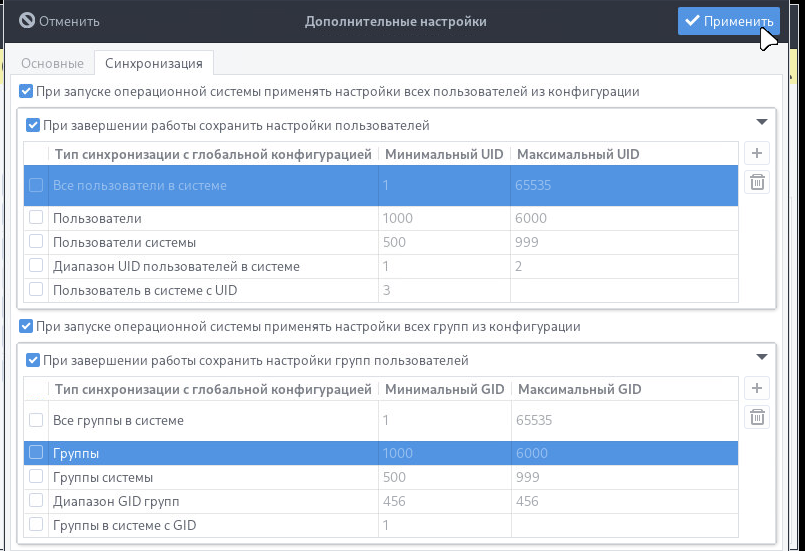The height and width of the screenshot is (551, 805).
Task: Select the Синхронизация tab
Action: 154,63
